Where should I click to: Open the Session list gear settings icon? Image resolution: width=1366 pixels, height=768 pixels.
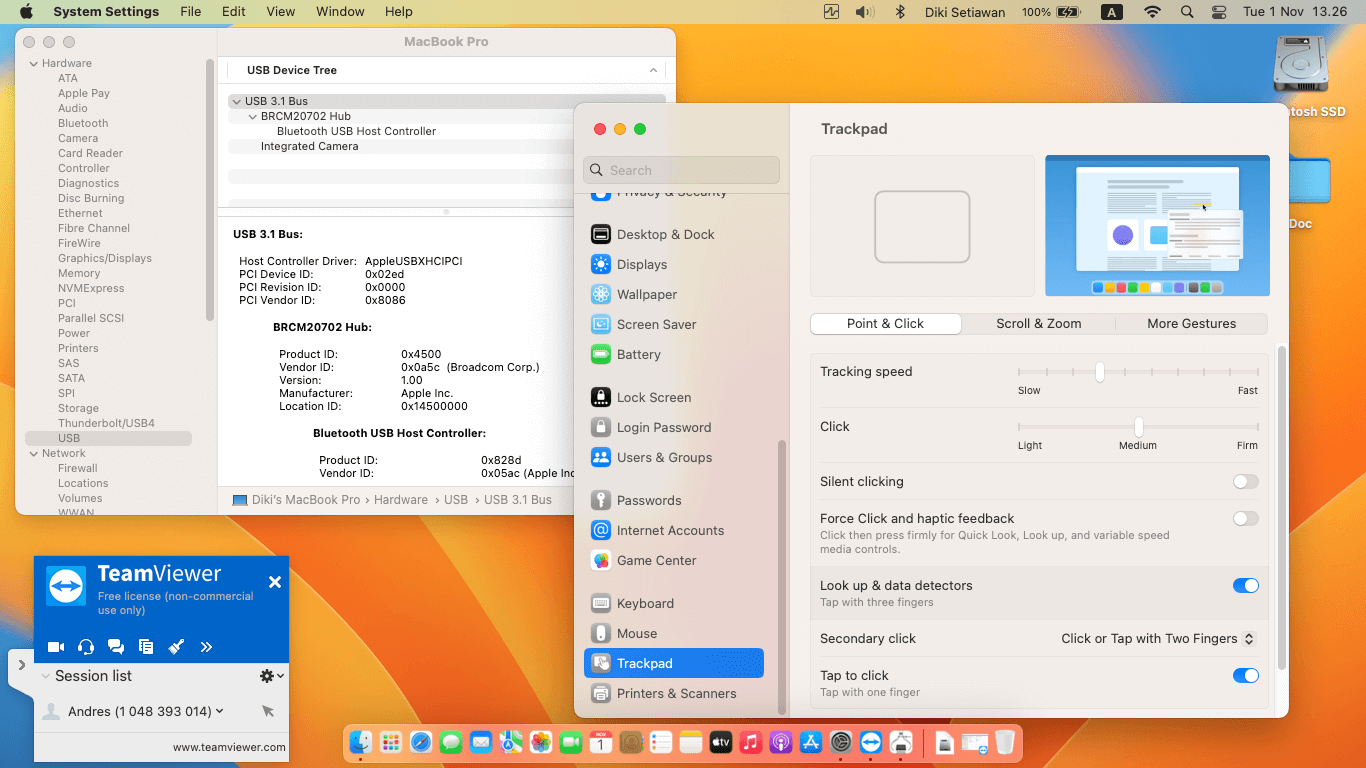(x=265, y=676)
